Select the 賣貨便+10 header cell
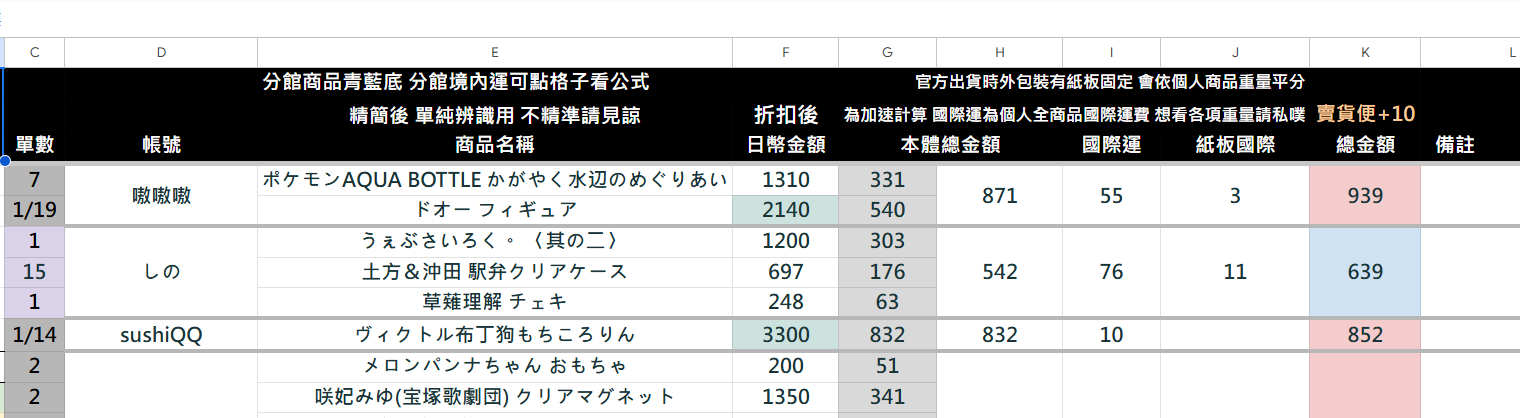Screen dimensions: 1520x418 1364,114
